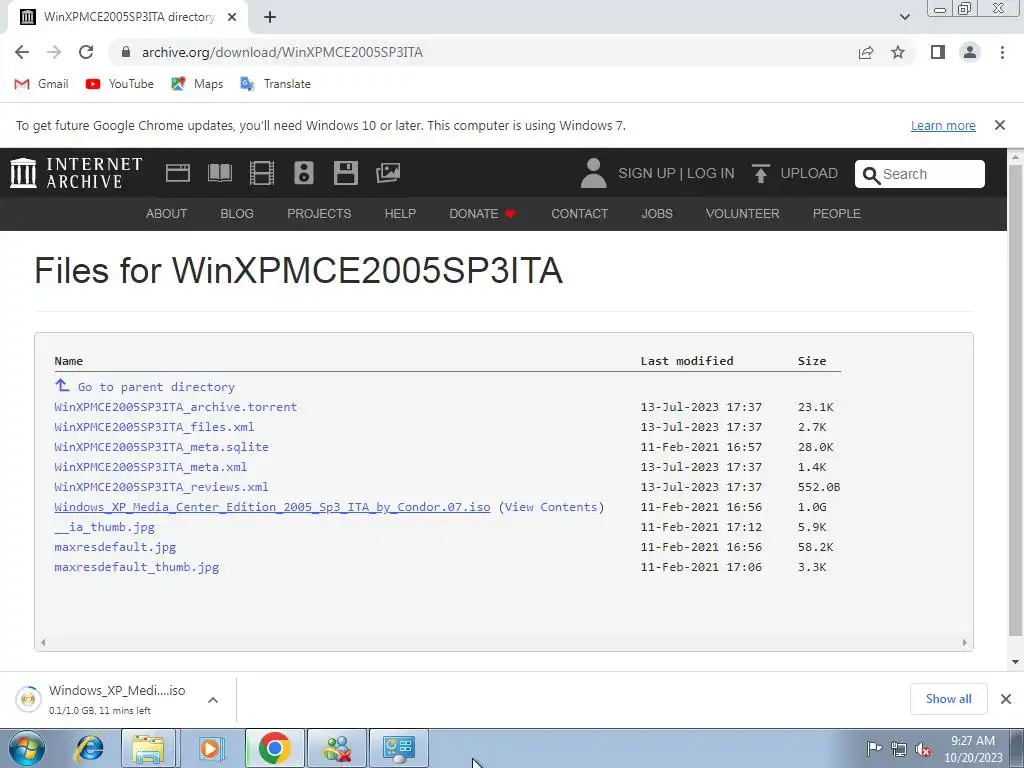This screenshot has width=1024, height=768.
Task: Open __ia_thumb.jpg file
Action: (104, 527)
